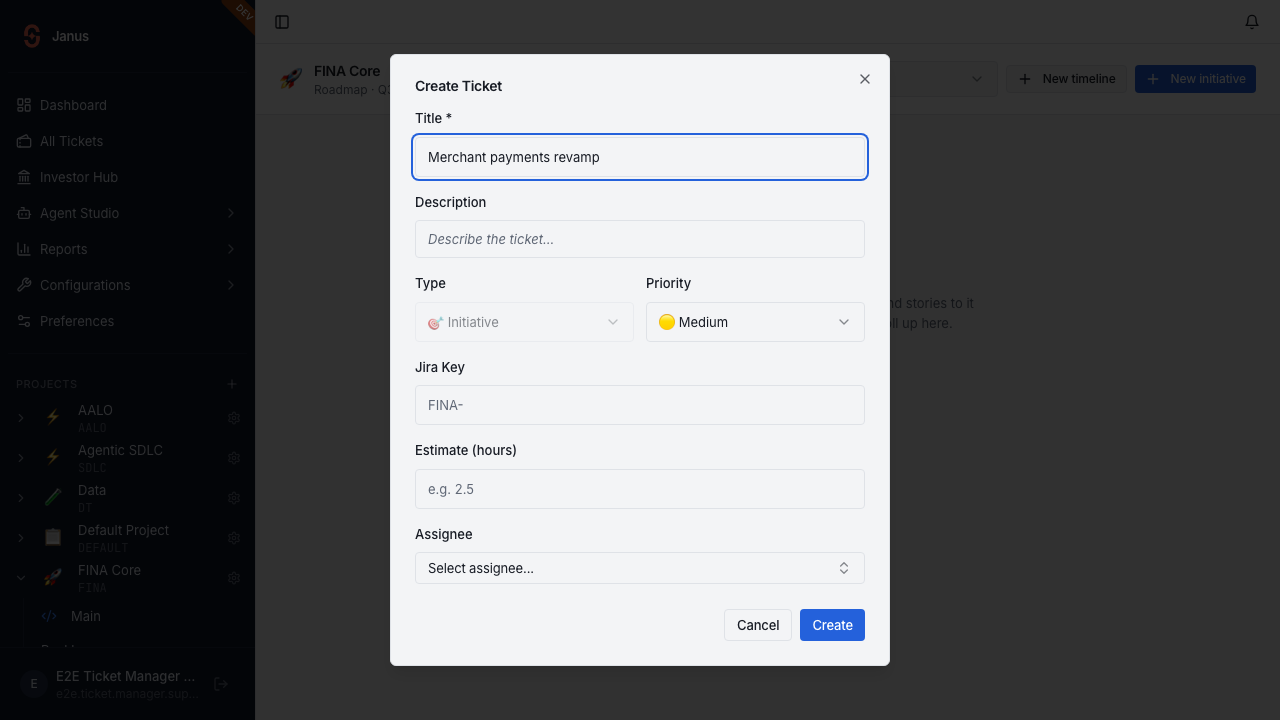
Task: Open the Select assignee combo box
Action: coord(640,568)
